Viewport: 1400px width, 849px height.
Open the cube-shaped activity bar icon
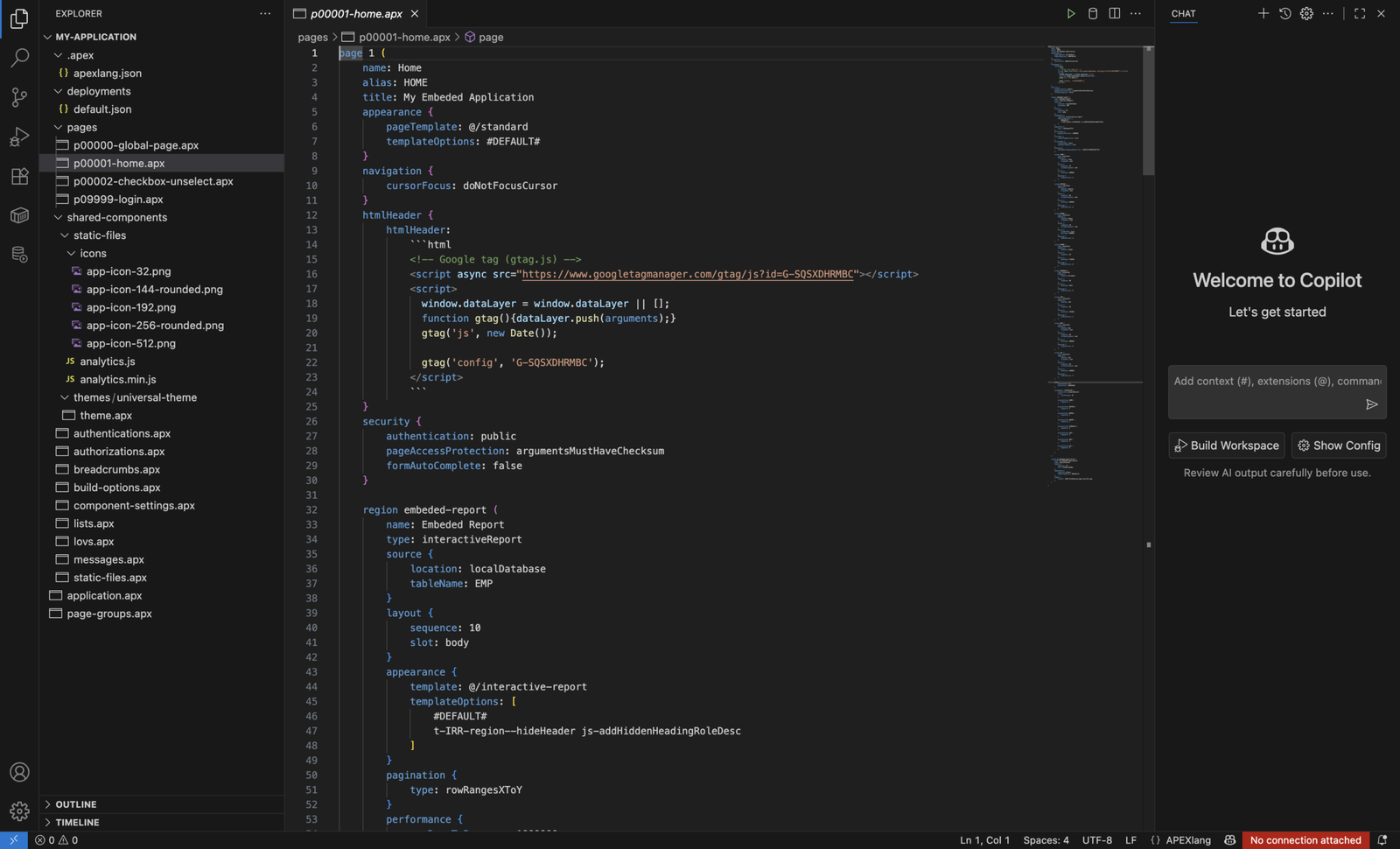19,215
